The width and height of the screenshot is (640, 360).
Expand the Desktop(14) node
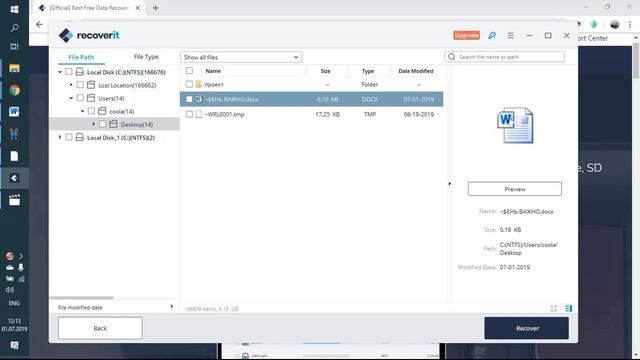93,124
